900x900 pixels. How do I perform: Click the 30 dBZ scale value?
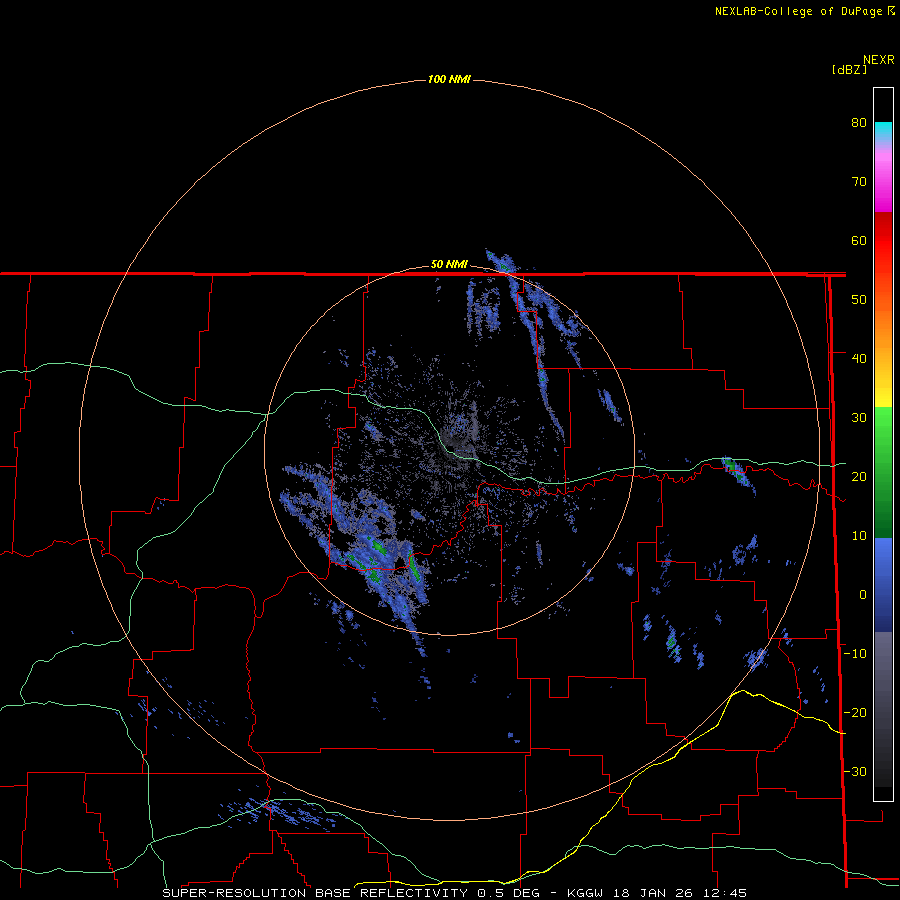859,418
